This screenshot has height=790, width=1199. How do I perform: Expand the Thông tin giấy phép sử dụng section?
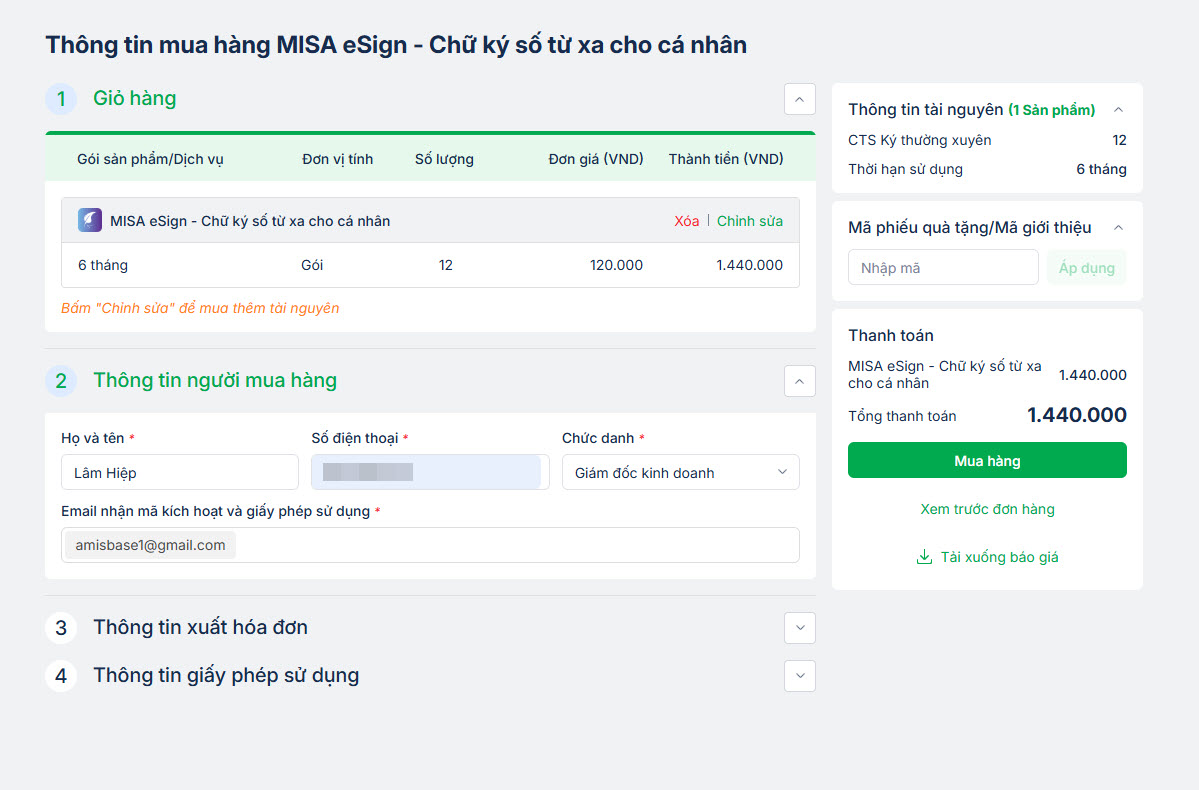point(799,676)
